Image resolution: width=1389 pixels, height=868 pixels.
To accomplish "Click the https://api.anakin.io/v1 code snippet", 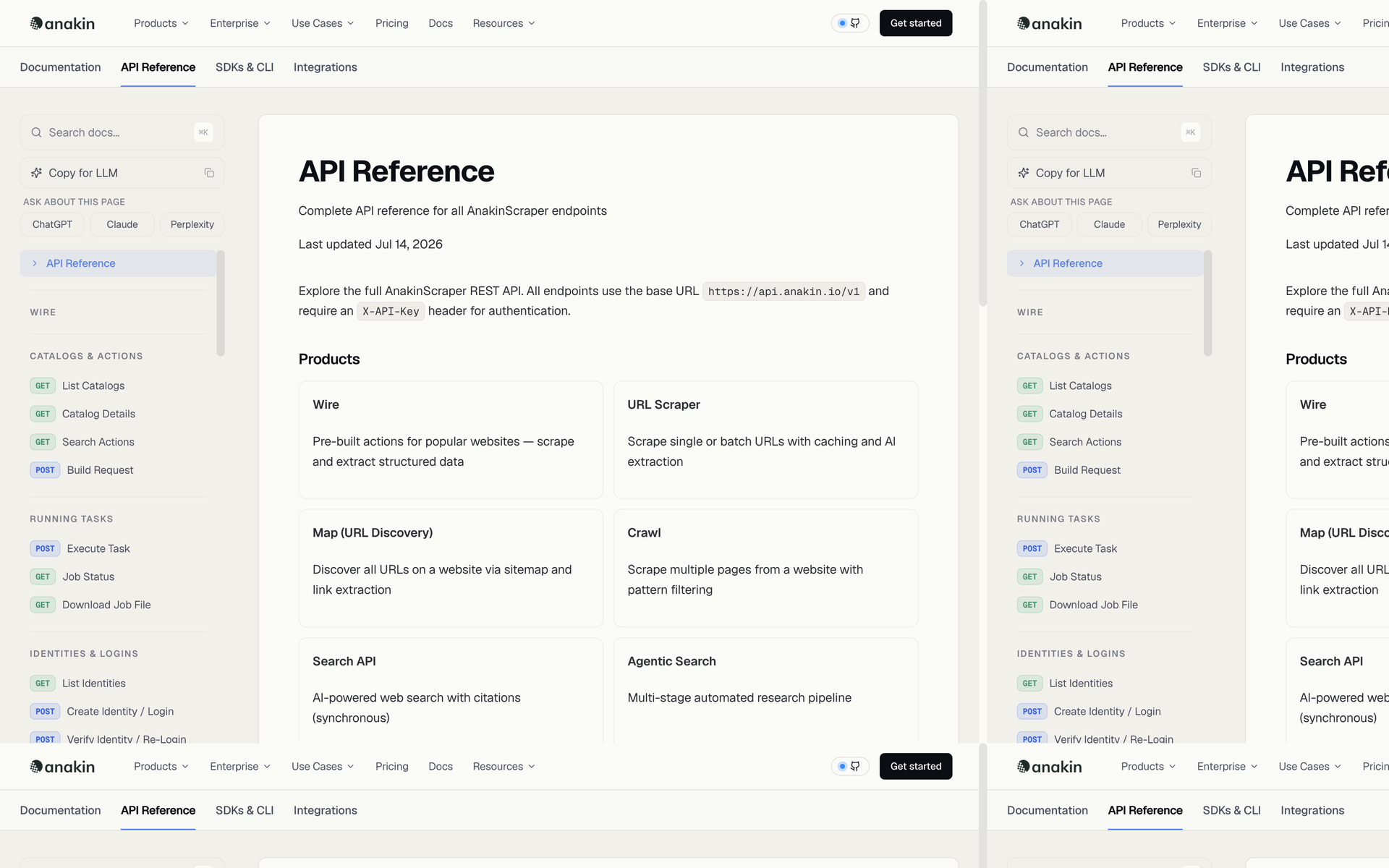I will tap(783, 292).
